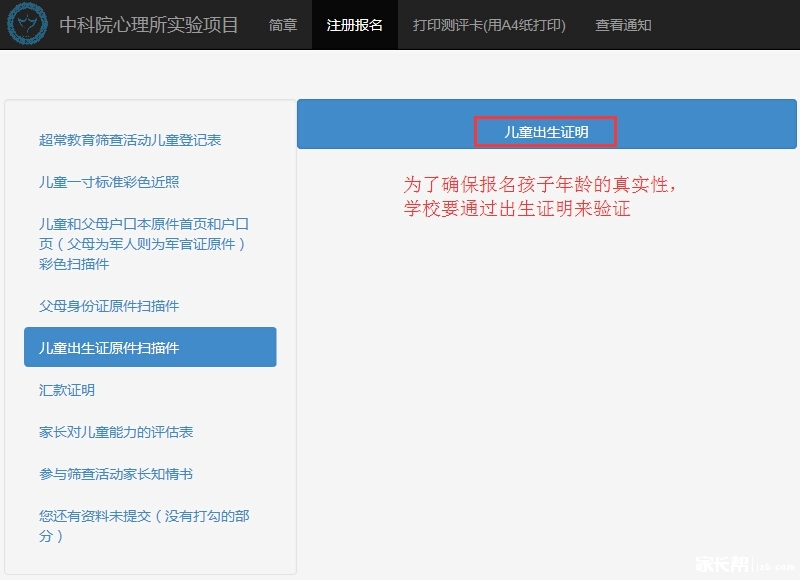
Task: Select 家长对儿童能力的评估表 sidebar link
Action: point(116,432)
